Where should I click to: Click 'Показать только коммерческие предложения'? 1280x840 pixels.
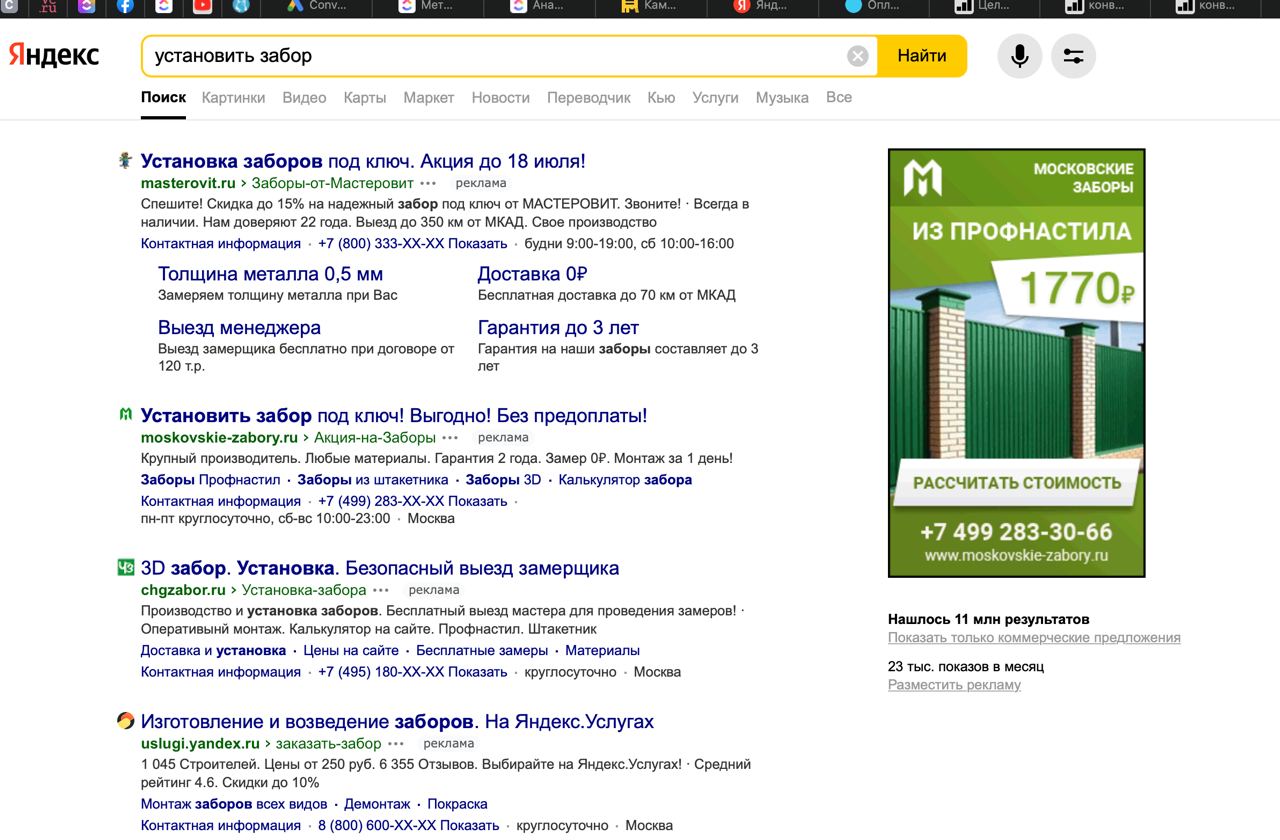pos(1034,638)
